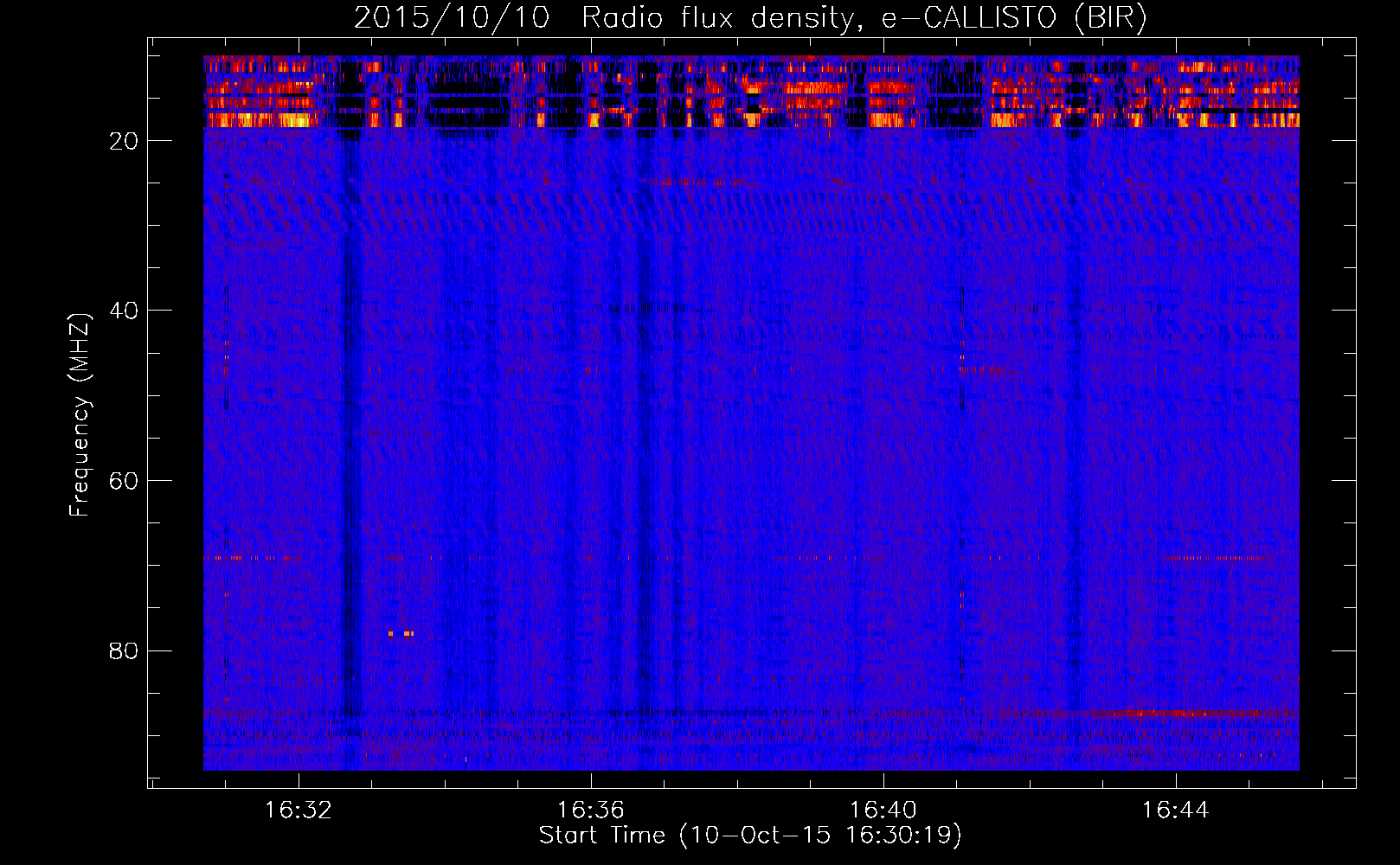Click the 60 MHz frequency tick label

pos(125,481)
